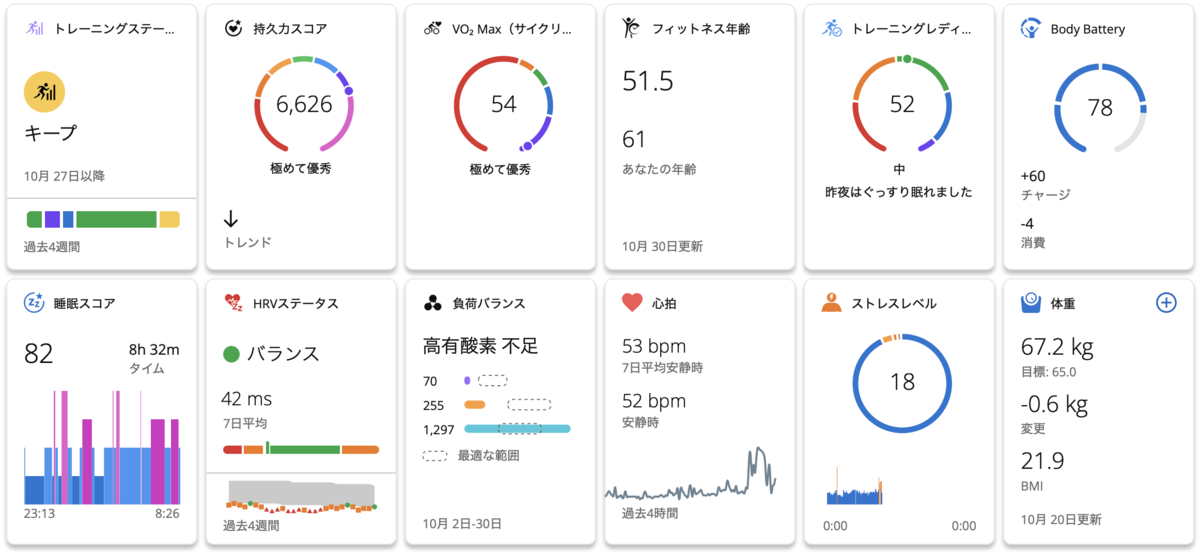Click the 53 bpm 7-day resting value

(x=654, y=346)
